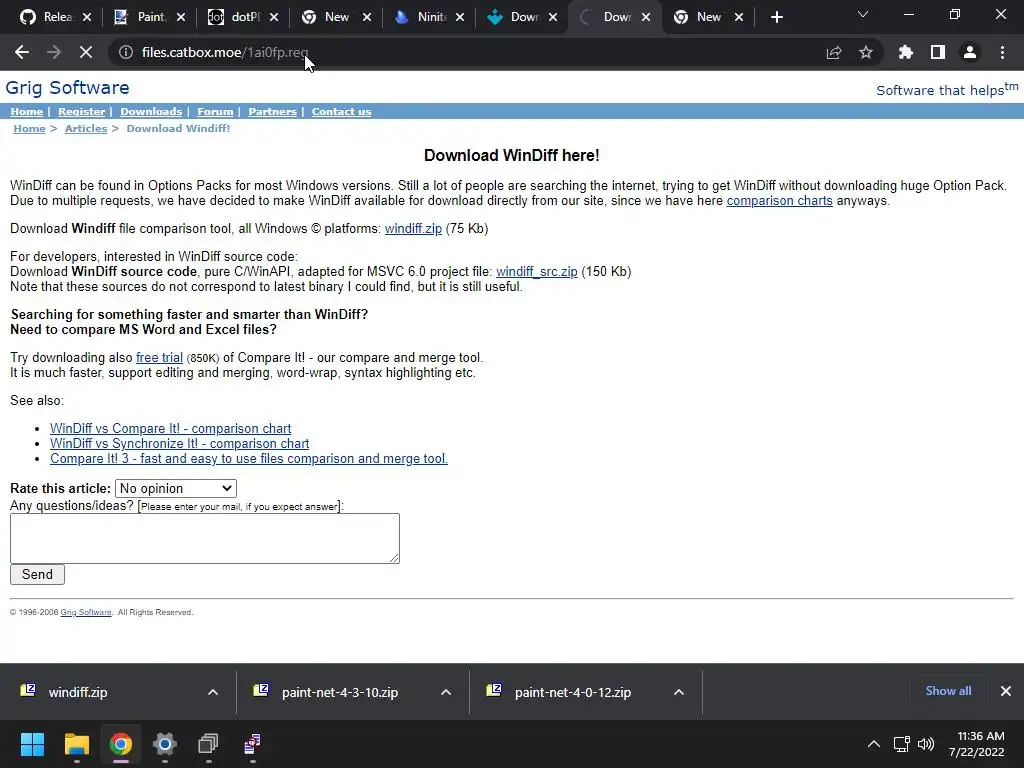
Task: Open Settings gear on the taskbar
Action: tap(165, 744)
